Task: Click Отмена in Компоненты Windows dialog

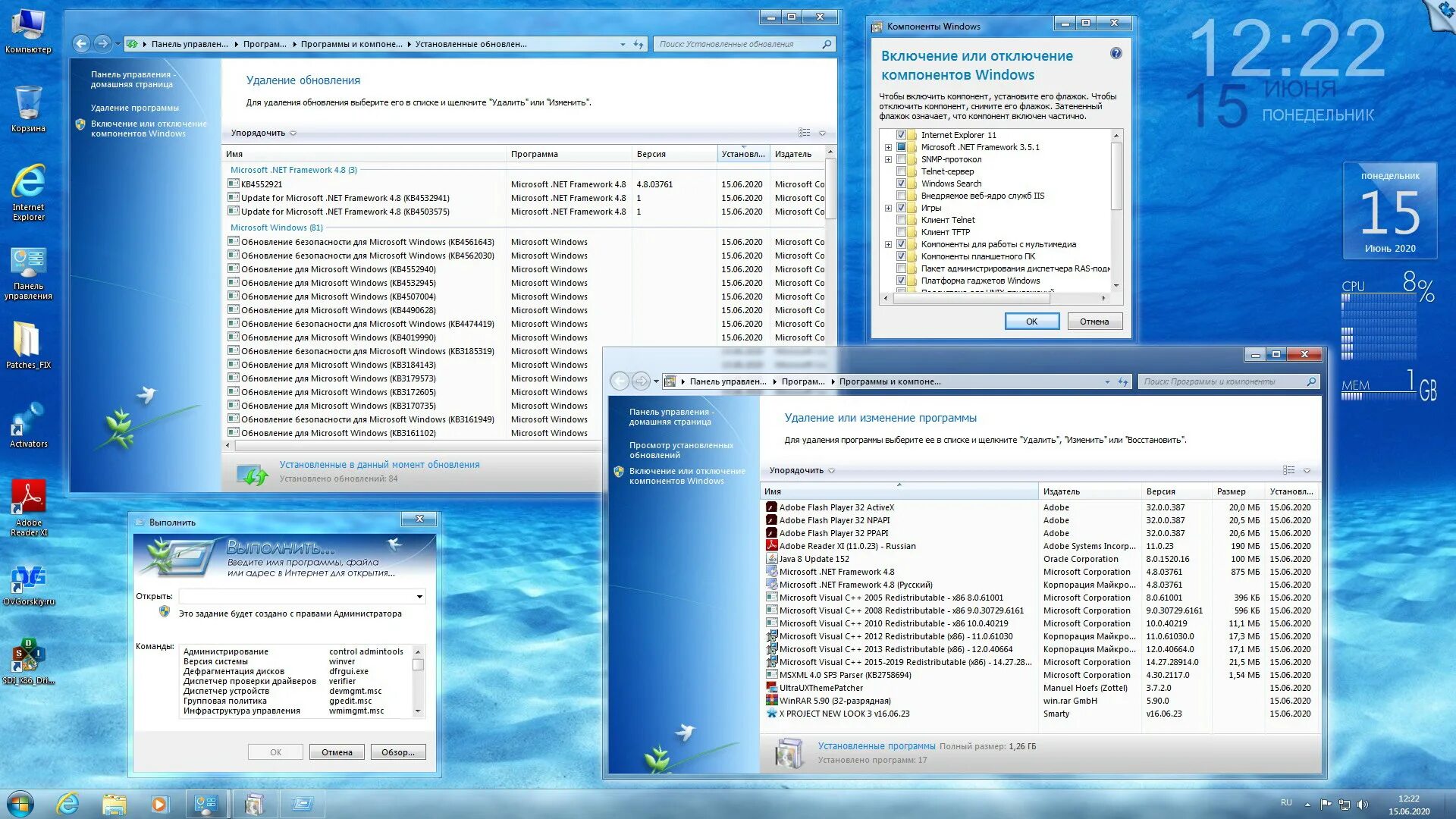Action: pyautogui.click(x=1094, y=322)
